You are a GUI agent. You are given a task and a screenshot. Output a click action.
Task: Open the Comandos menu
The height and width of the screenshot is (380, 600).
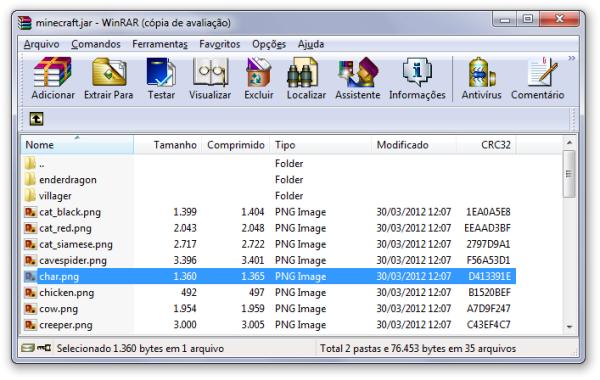click(96, 44)
